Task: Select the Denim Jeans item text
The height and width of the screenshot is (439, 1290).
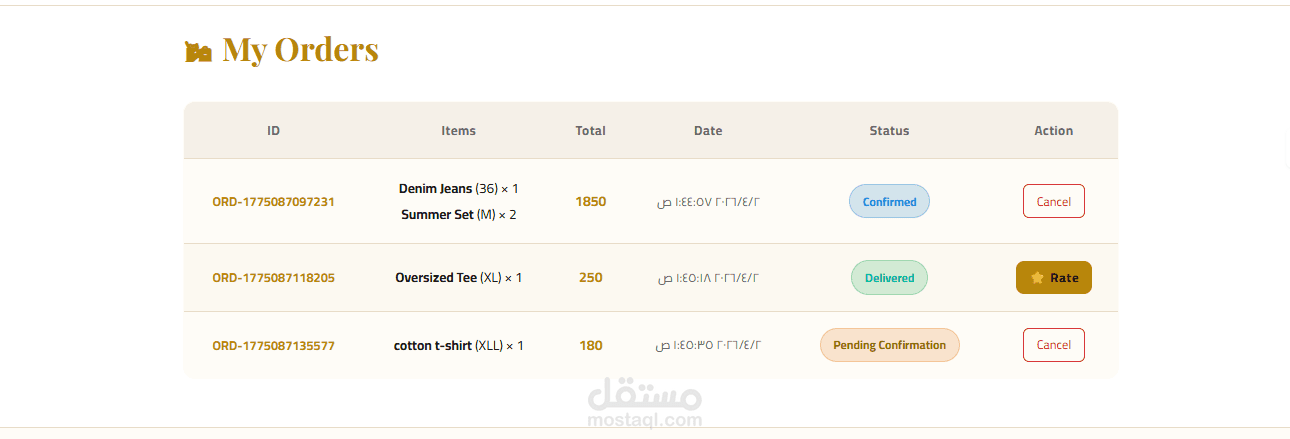Action: point(435,188)
